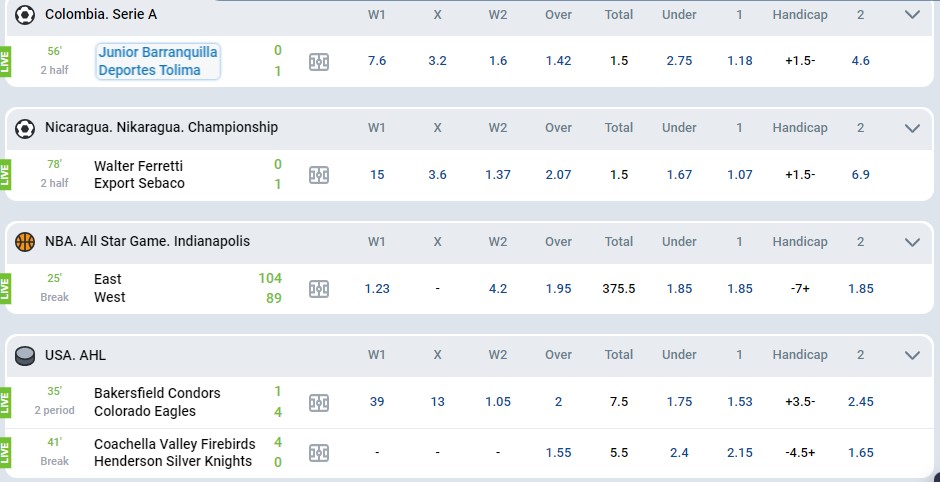Select W1 odds 7.6 for Junior Barranquilla
Screen dimensions: 940x482
click(376, 61)
